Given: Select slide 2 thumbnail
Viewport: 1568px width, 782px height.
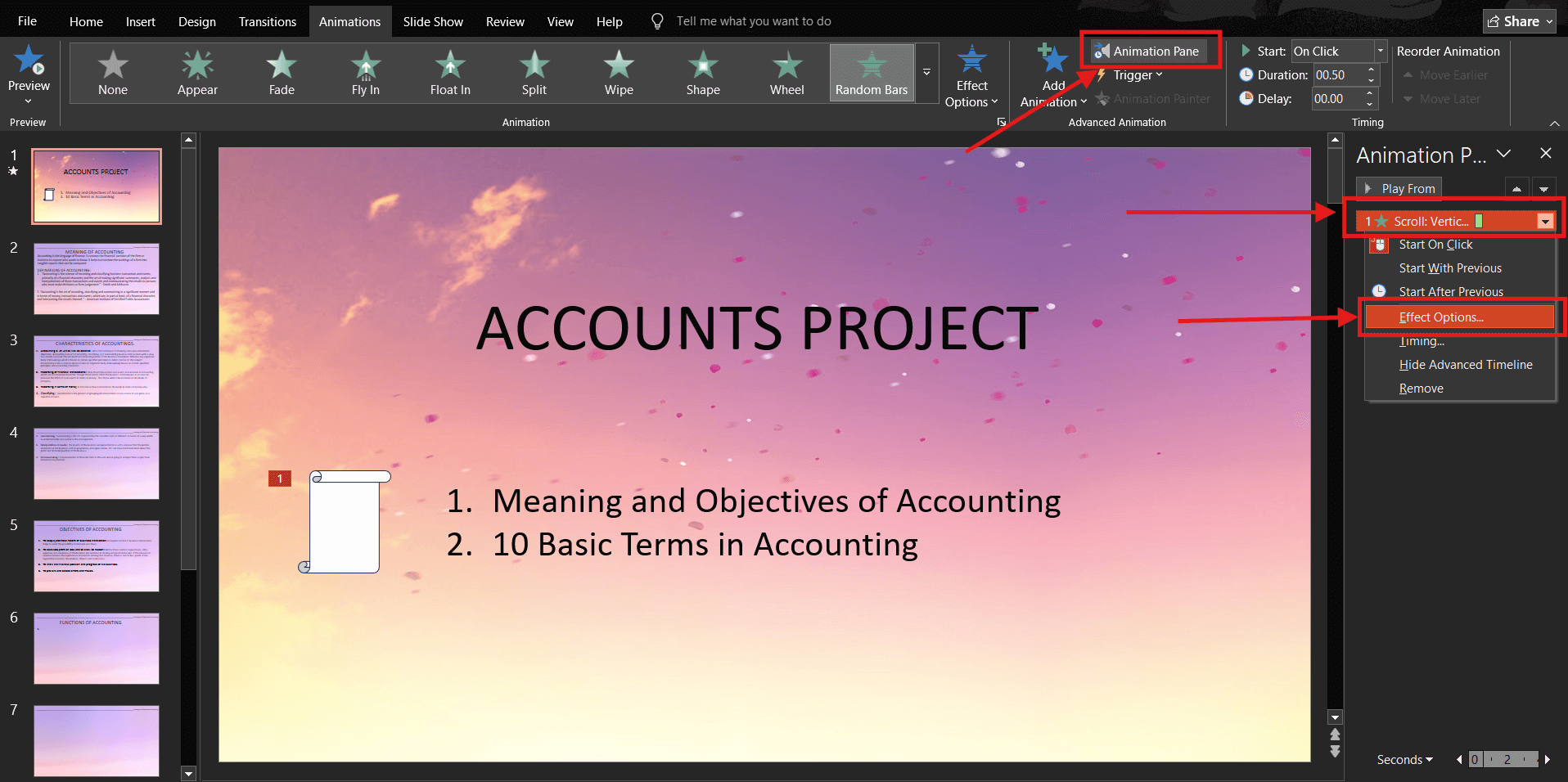Looking at the screenshot, I should [x=97, y=279].
